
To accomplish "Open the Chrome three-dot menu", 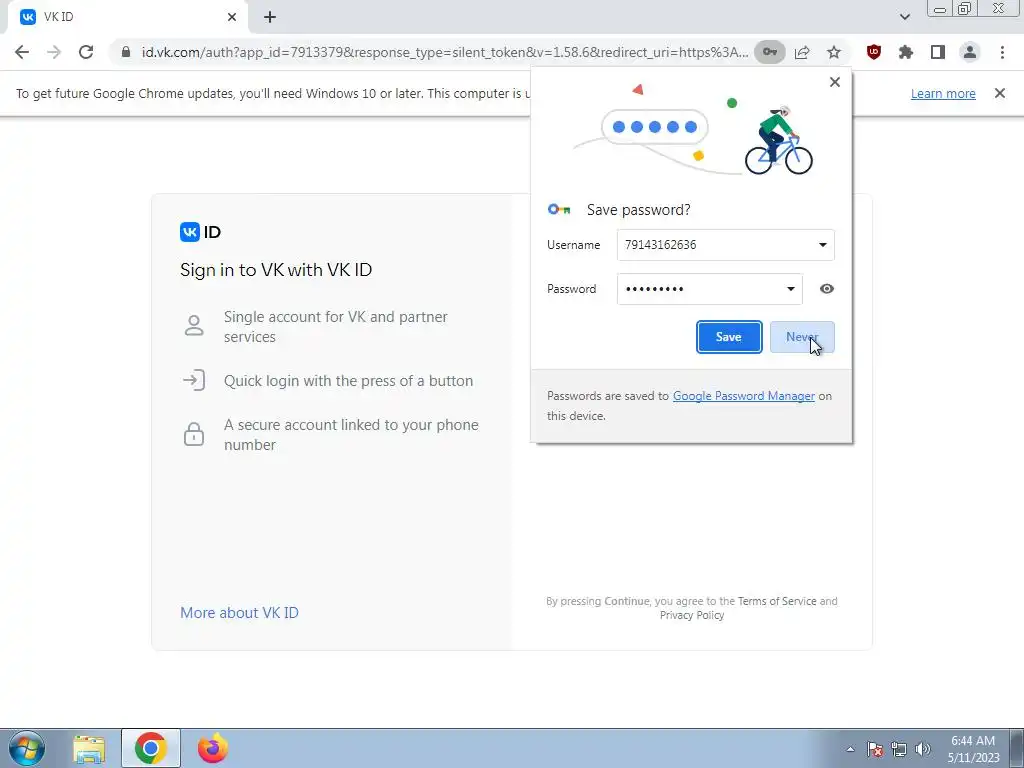I will click(1002, 52).
